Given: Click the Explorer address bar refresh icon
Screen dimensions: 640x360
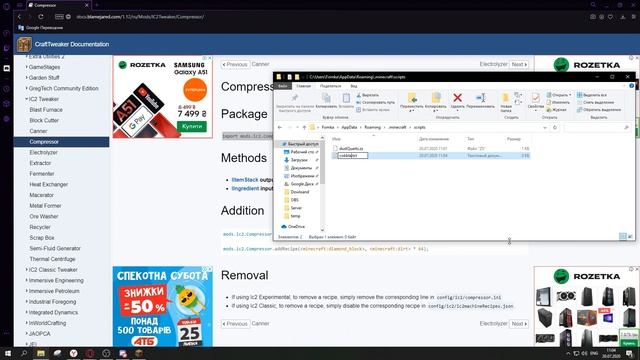Looking at the screenshot, I should [x=555, y=127].
